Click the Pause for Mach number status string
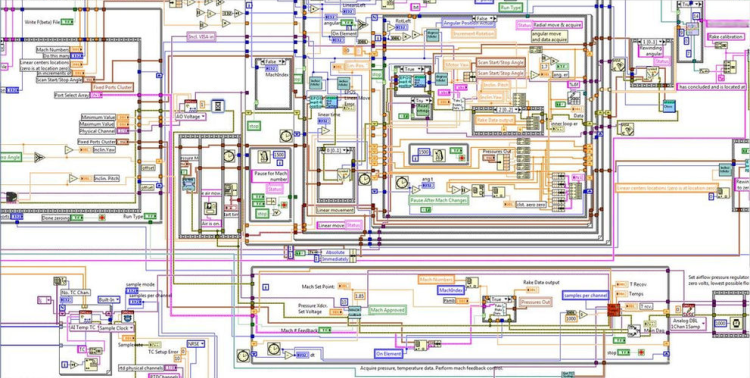This screenshot has height=378, width=750. point(270,176)
